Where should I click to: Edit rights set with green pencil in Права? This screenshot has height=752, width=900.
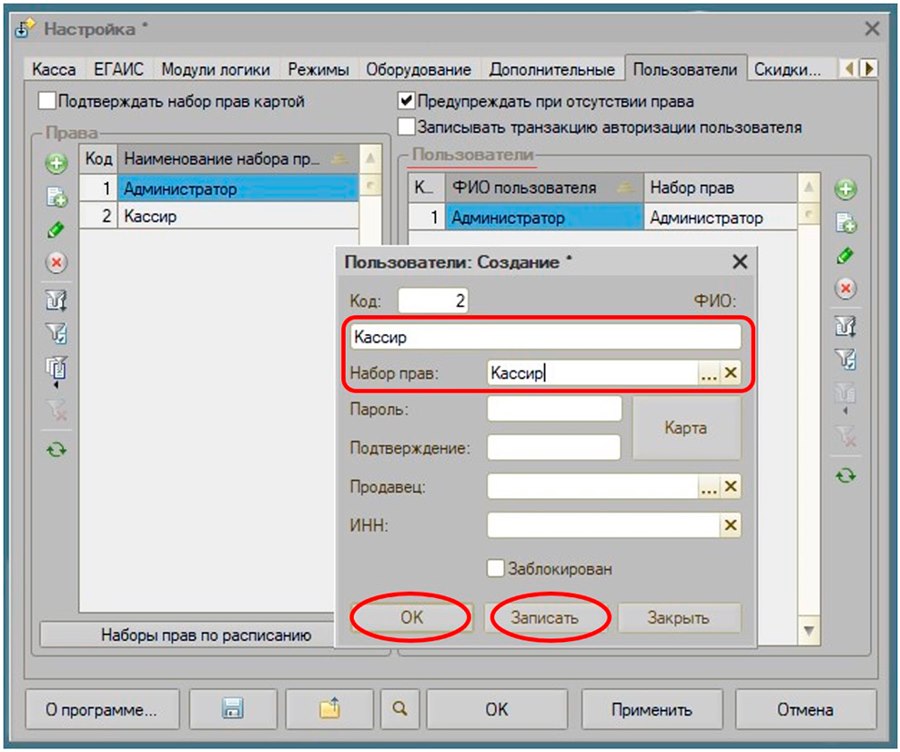[x=56, y=230]
